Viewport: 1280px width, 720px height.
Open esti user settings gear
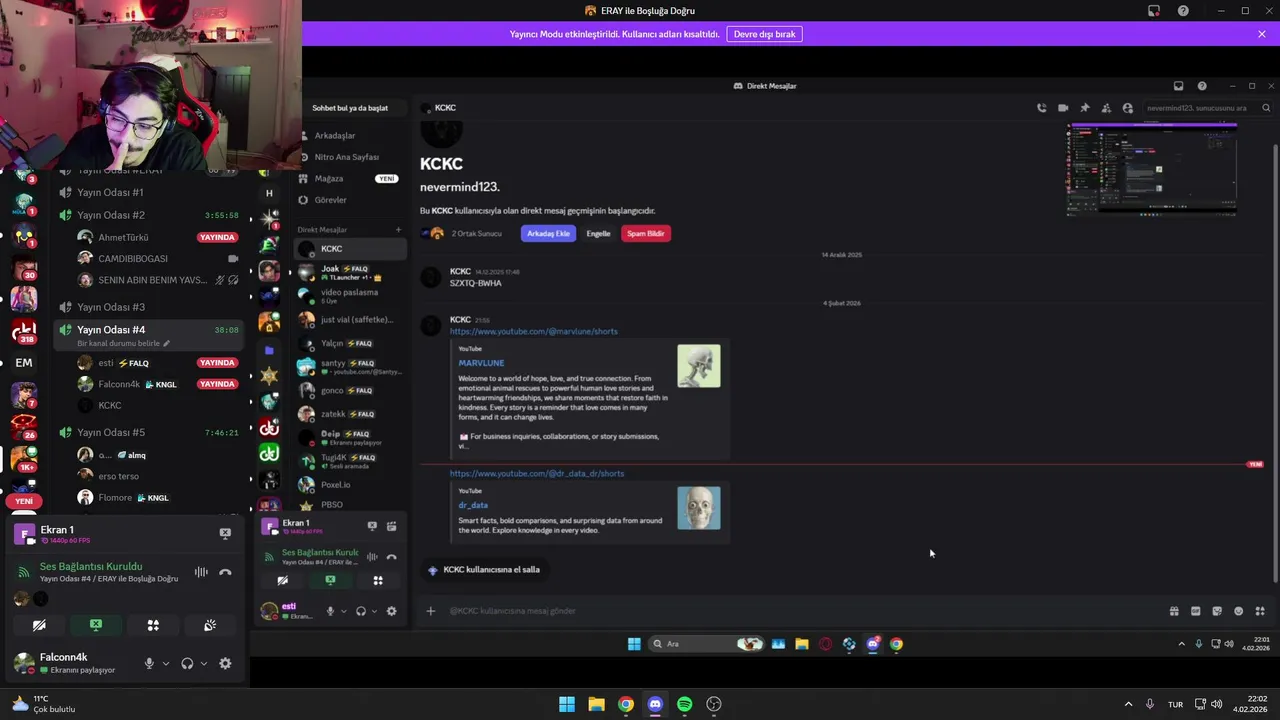click(391, 611)
